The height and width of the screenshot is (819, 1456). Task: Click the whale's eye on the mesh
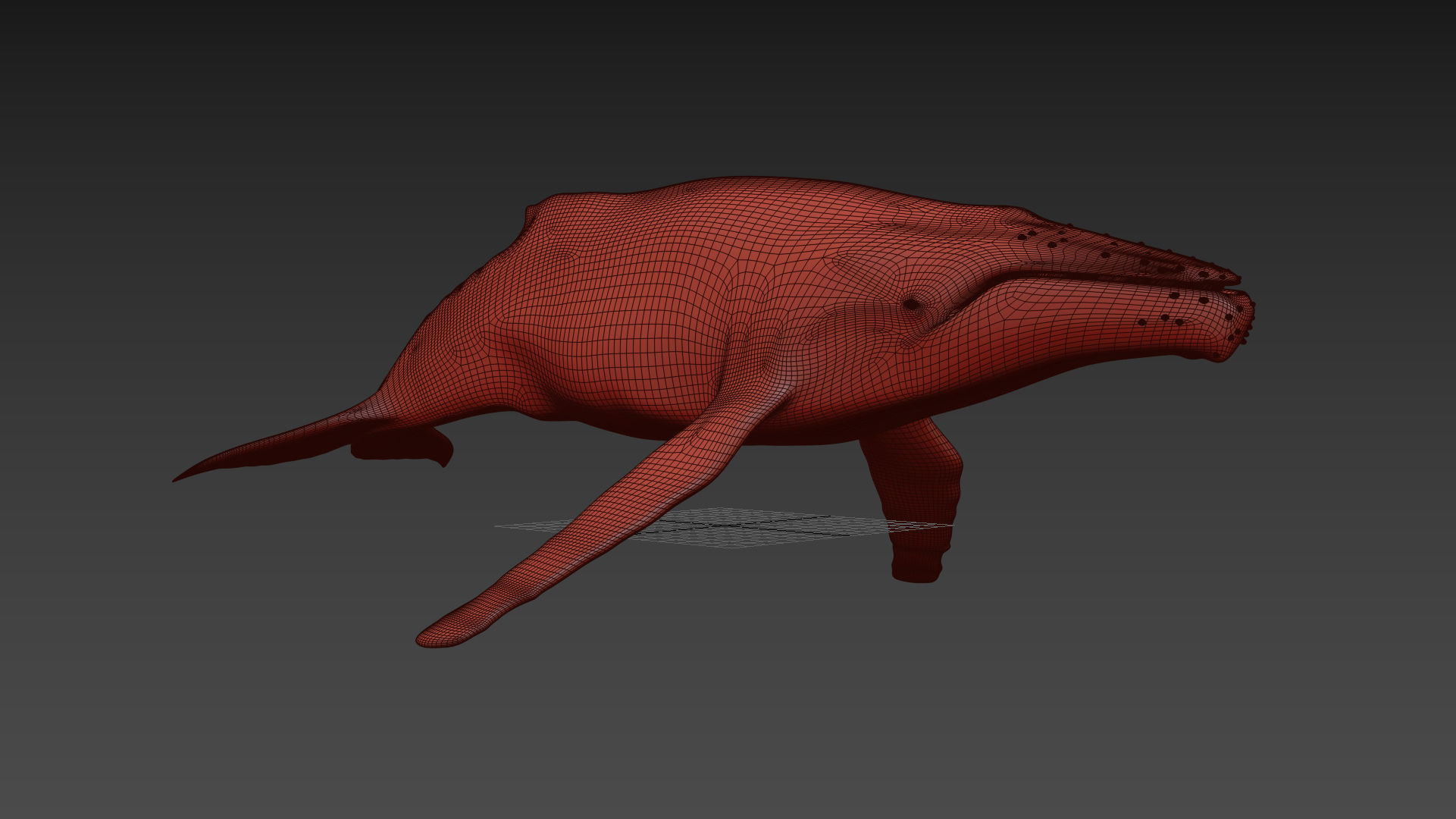[913, 304]
